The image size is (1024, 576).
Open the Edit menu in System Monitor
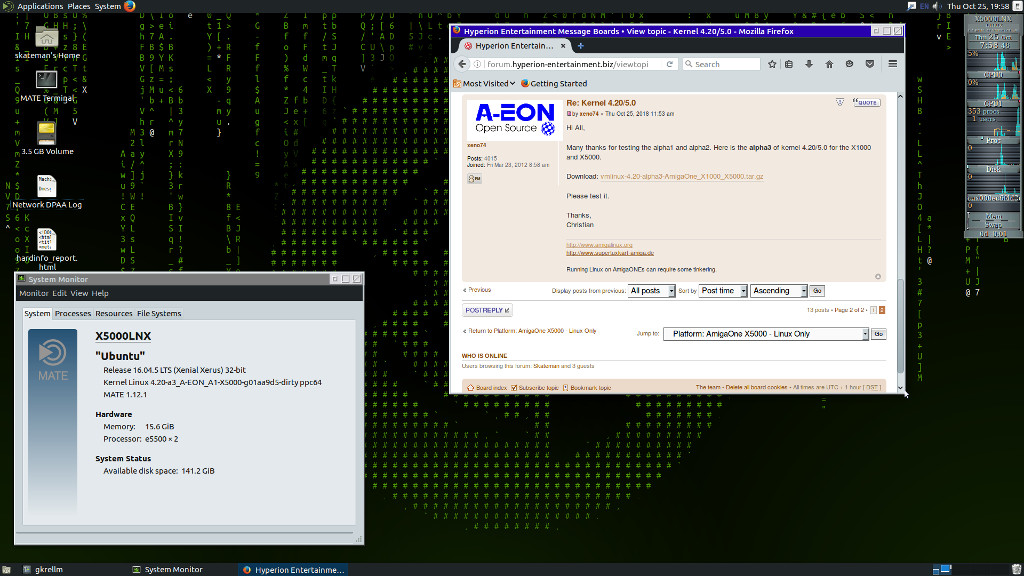(59, 293)
